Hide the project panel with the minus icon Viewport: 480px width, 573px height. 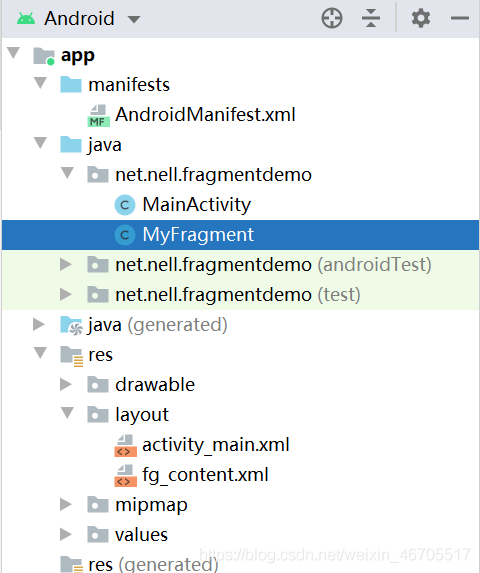coord(460,18)
